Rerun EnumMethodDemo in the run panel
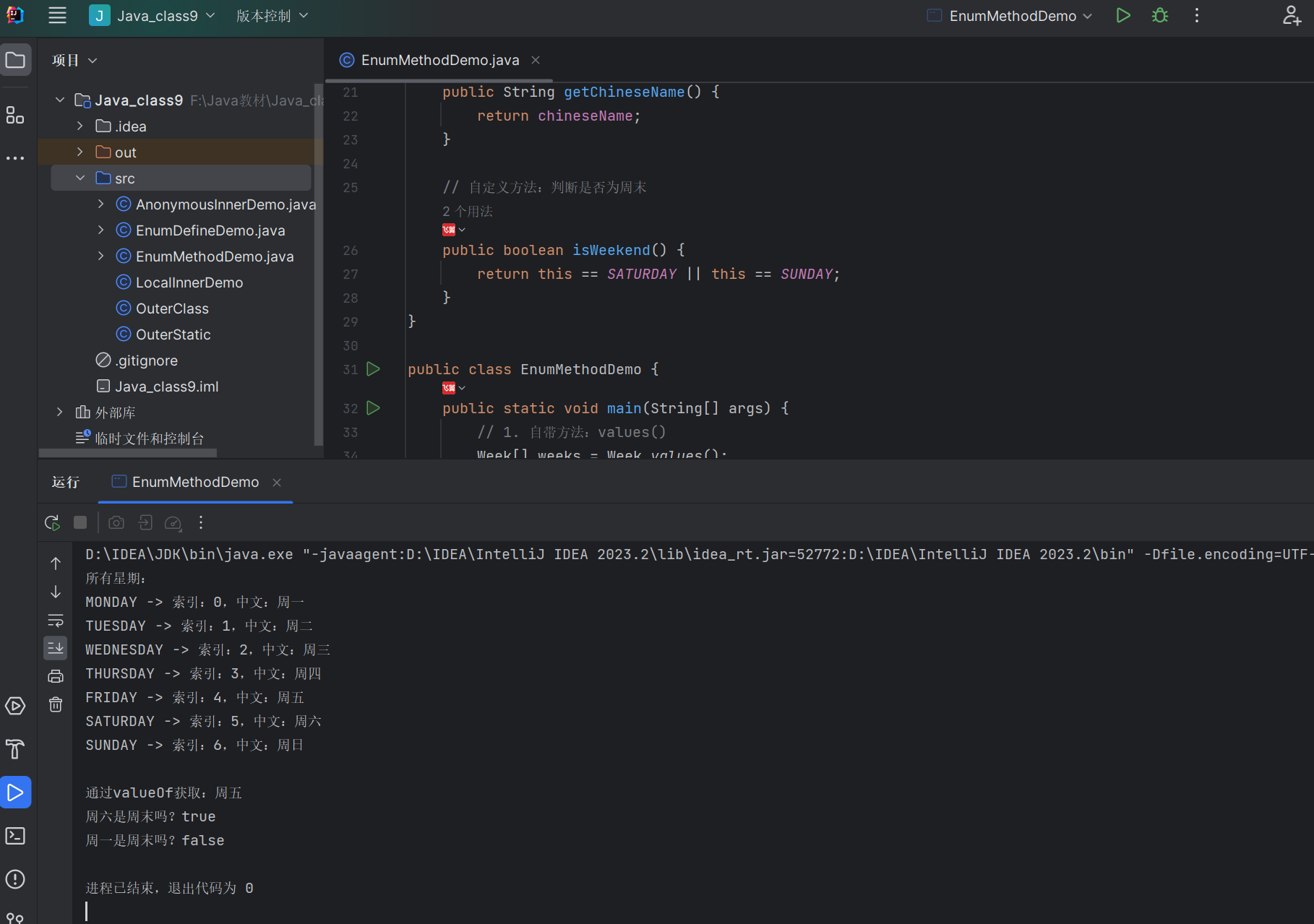 (52, 522)
